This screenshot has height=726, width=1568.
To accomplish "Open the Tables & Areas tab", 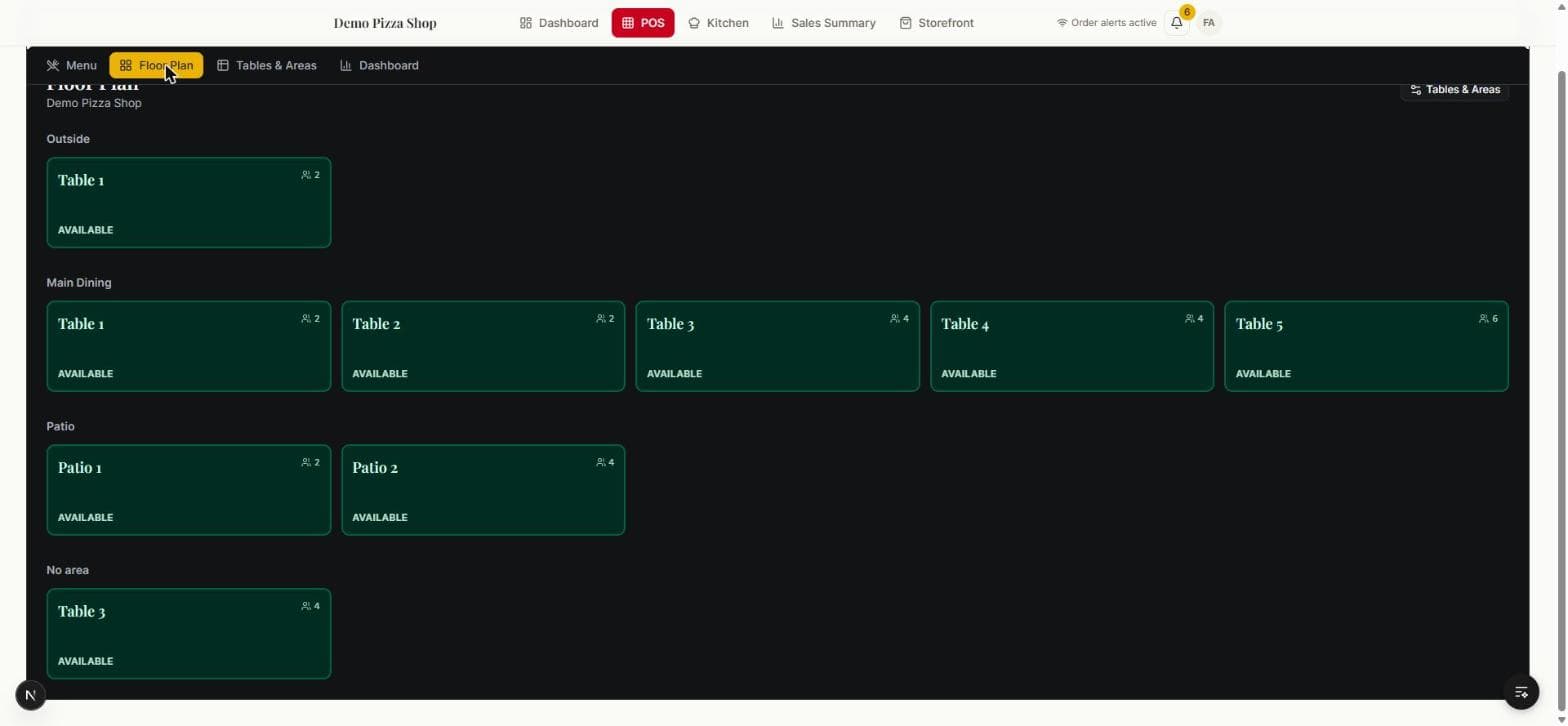I will (x=267, y=66).
